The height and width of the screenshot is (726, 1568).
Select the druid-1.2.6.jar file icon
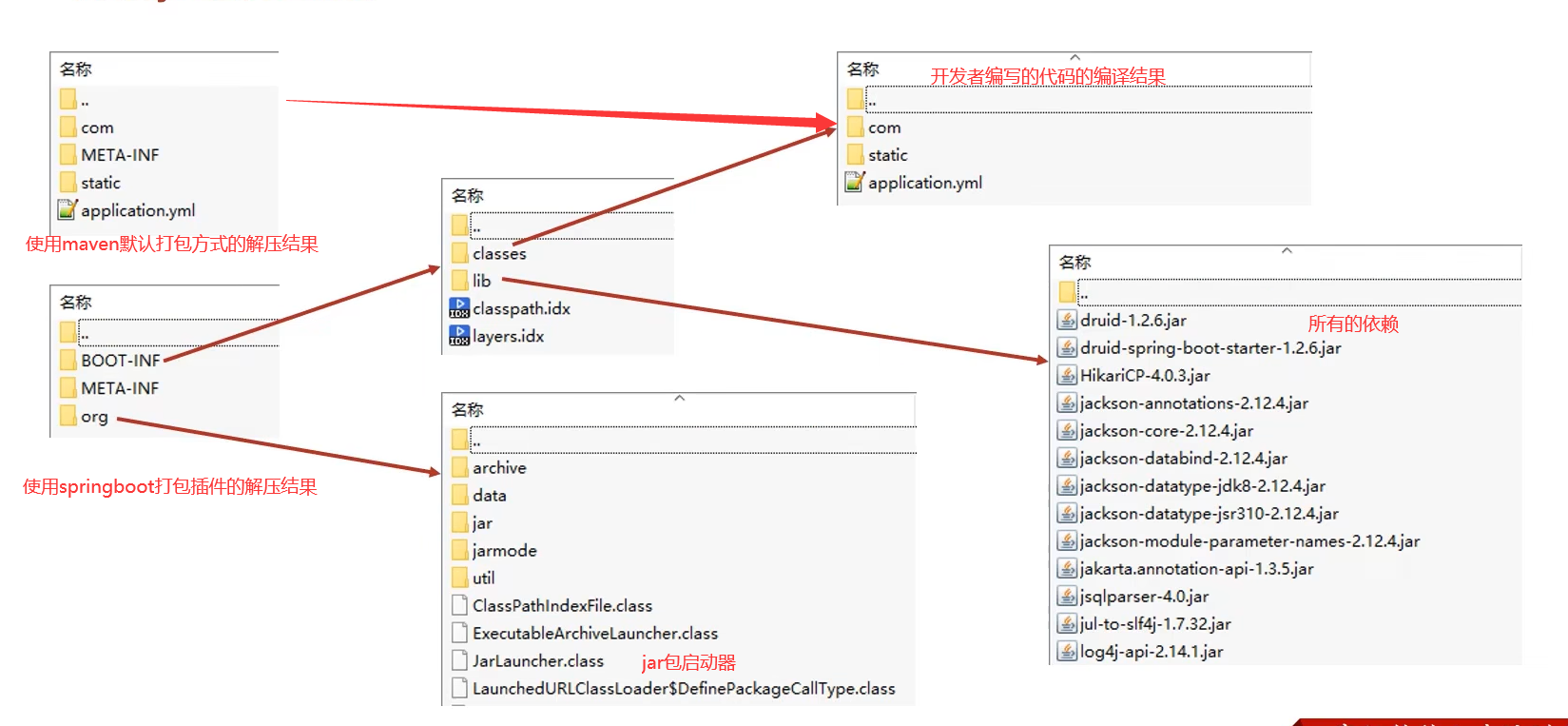(x=1068, y=321)
